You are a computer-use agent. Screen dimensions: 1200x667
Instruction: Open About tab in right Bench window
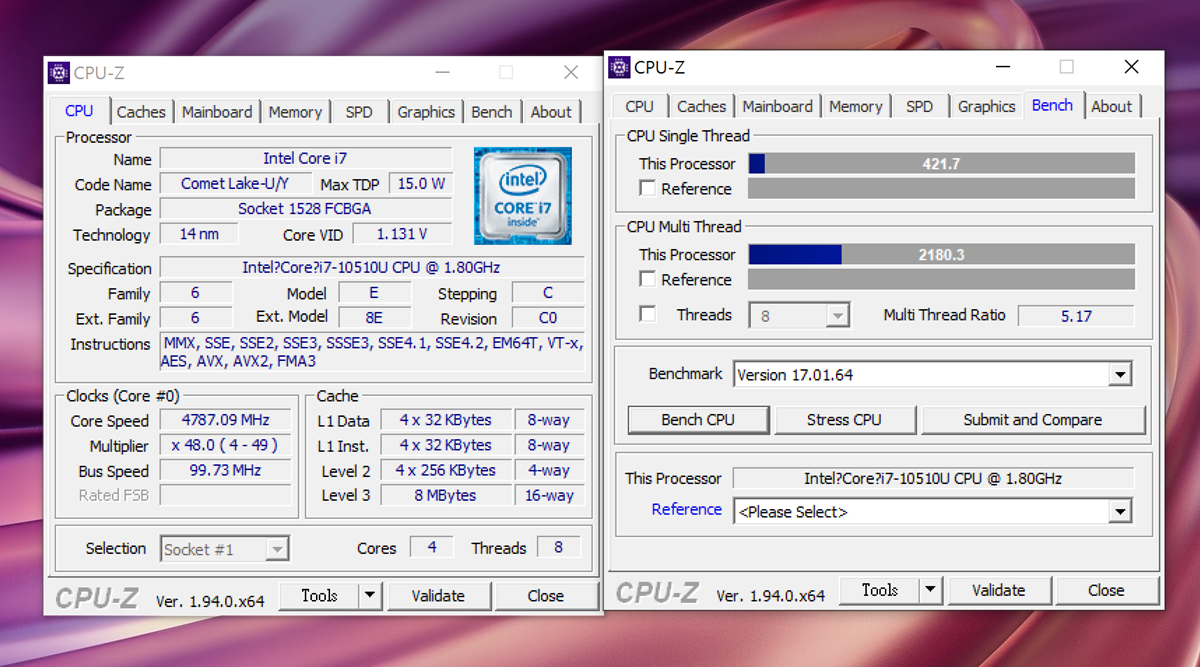click(1112, 106)
